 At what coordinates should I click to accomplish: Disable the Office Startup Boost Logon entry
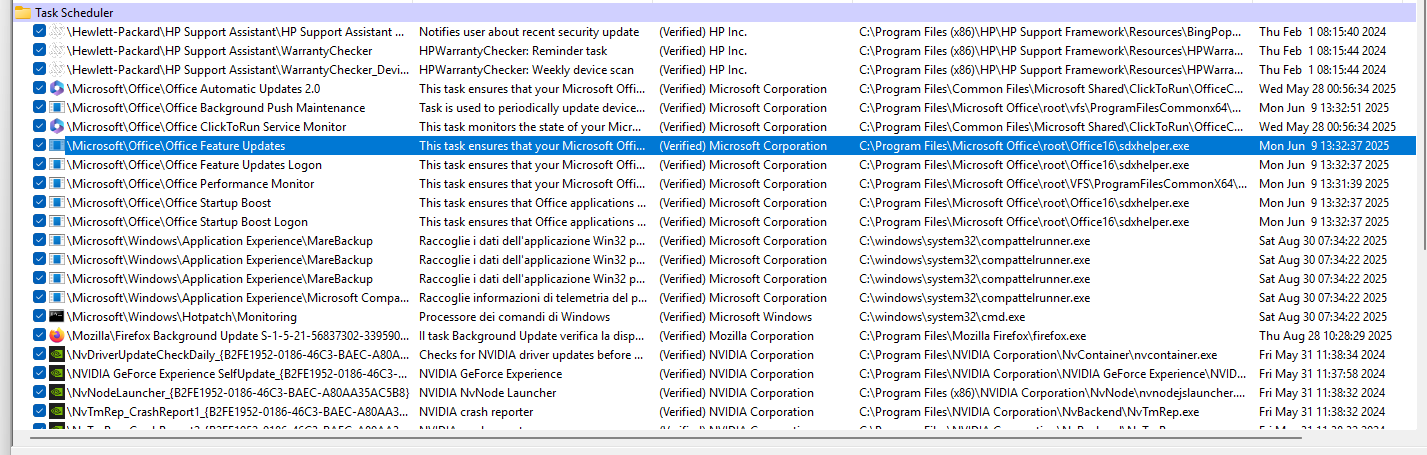tap(39, 222)
